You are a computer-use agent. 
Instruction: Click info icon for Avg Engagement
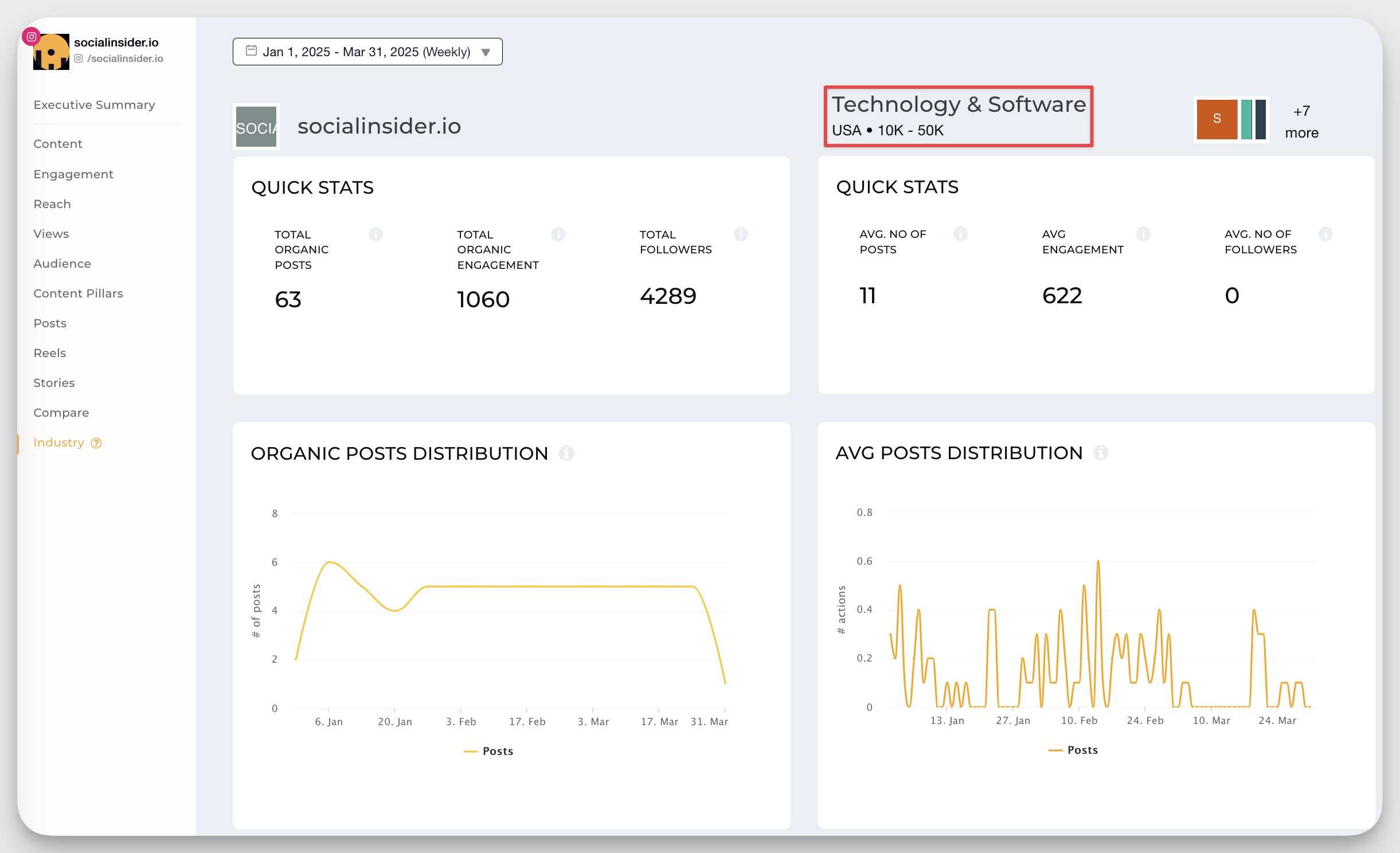click(1143, 233)
